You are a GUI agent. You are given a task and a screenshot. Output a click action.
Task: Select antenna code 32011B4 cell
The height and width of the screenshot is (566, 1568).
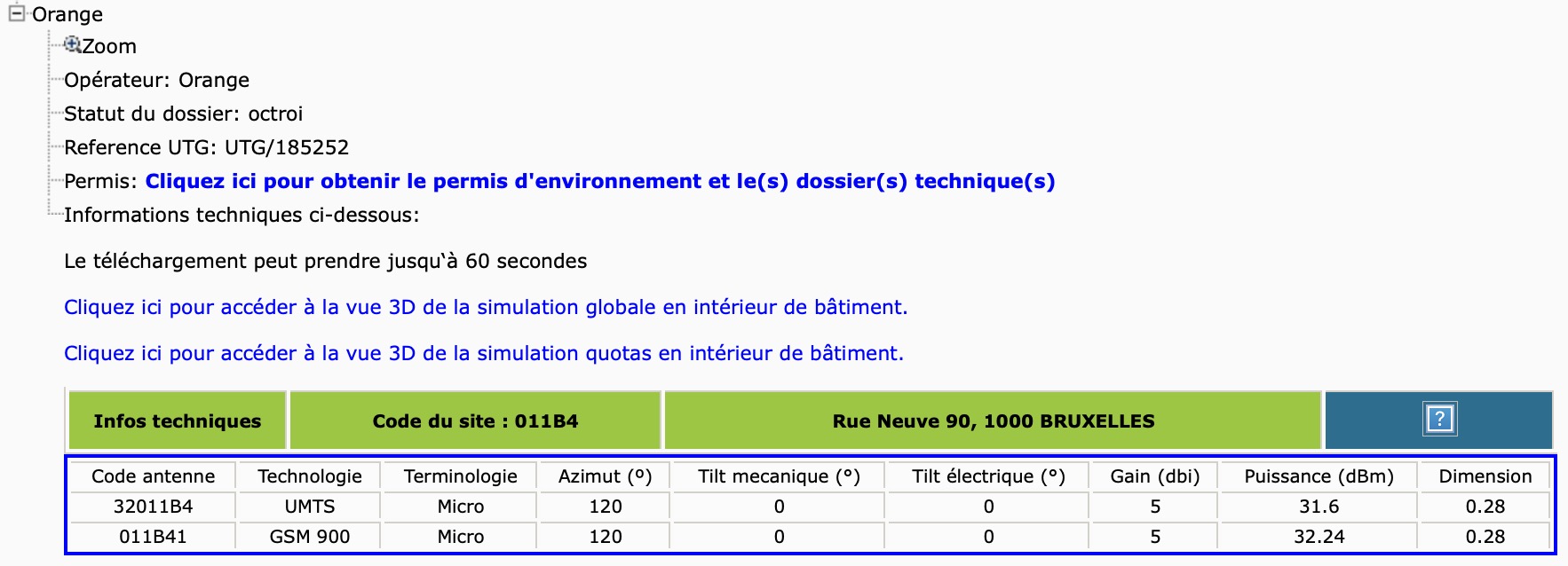(x=153, y=507)
